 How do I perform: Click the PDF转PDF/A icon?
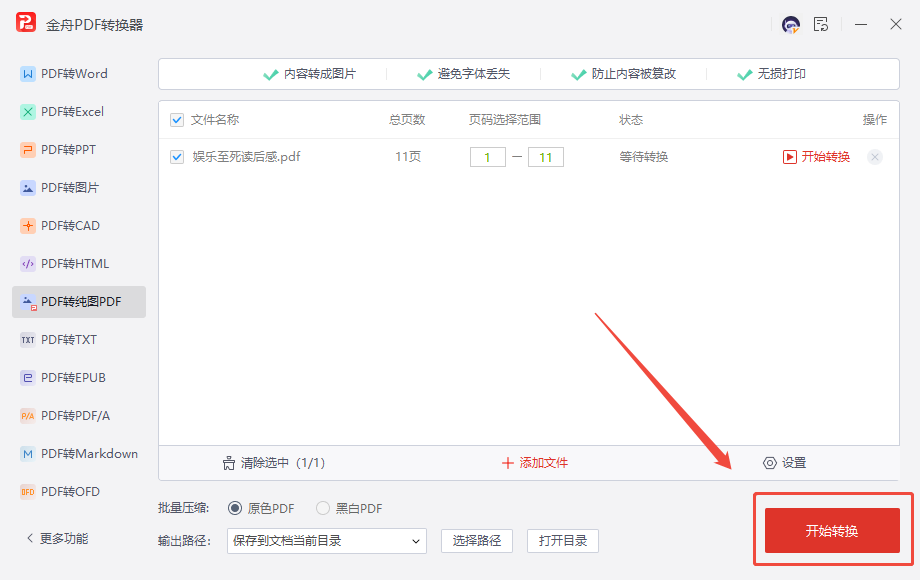(28, 416)
